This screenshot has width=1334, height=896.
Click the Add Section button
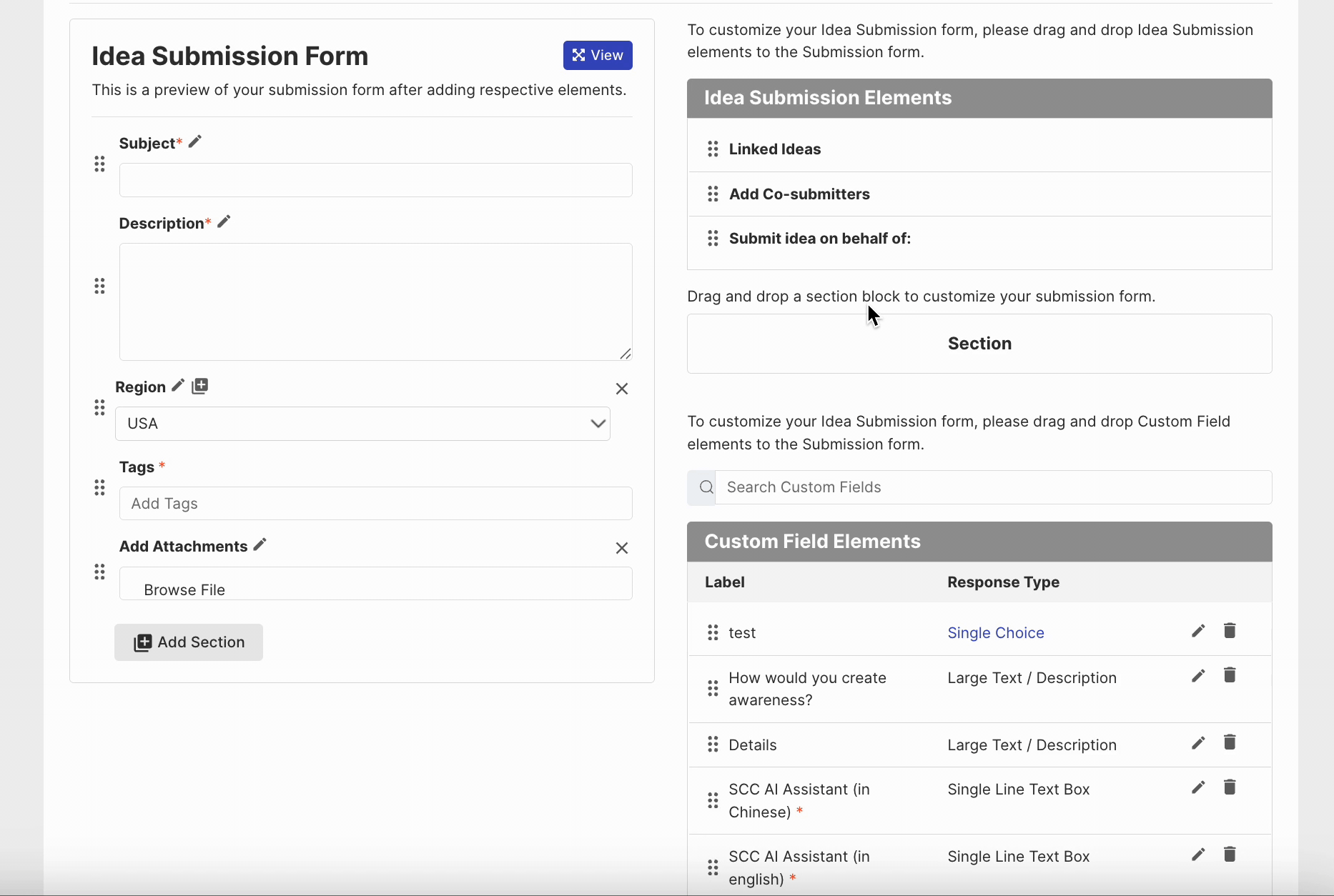(189, 642)
